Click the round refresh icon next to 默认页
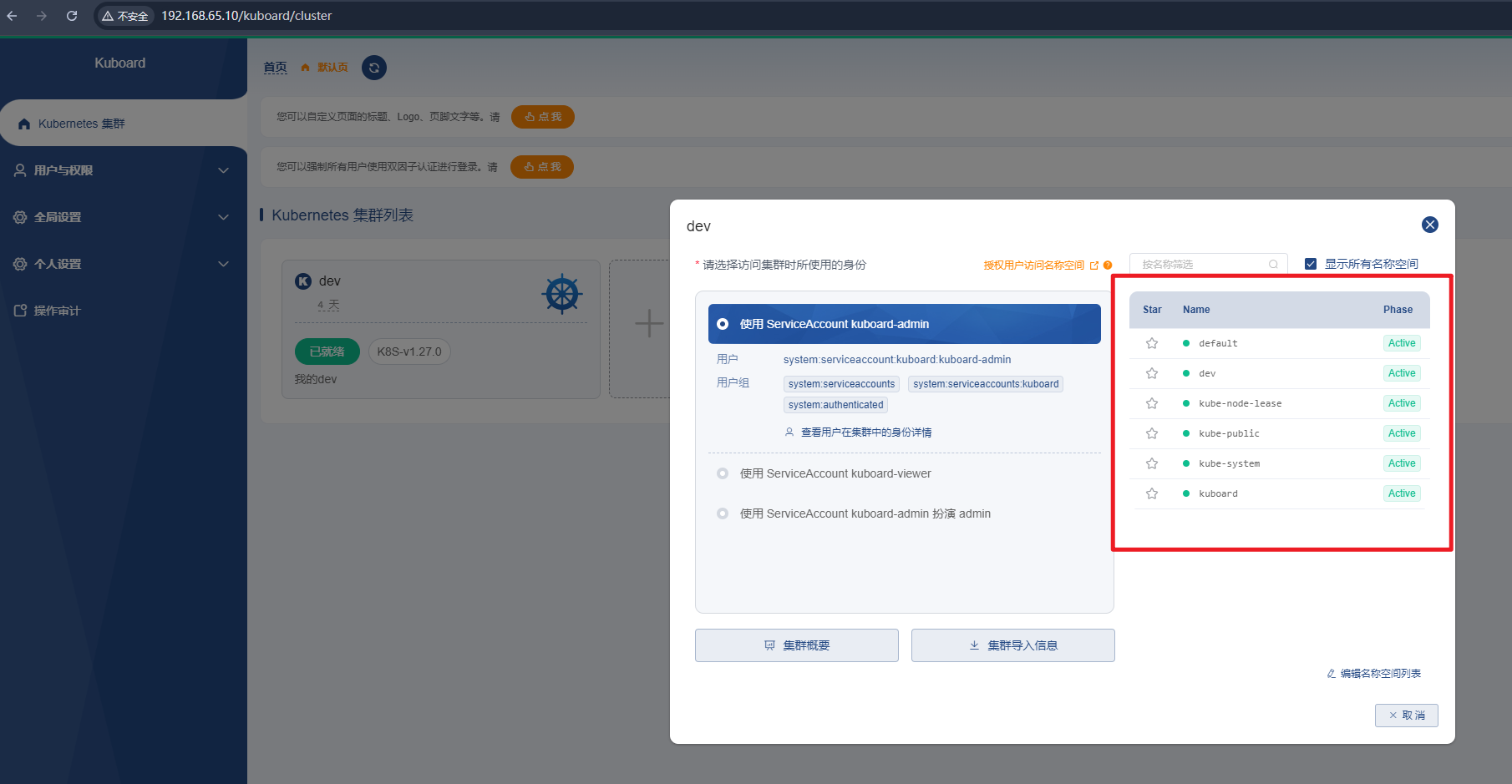This screenshot has height=784, width=1512. (x=374, y=68)
